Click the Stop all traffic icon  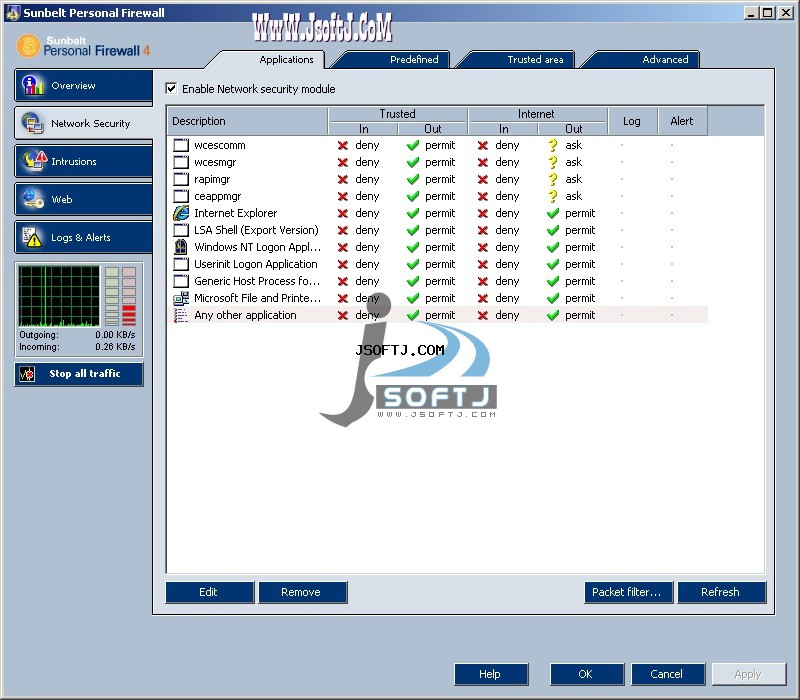27,374
